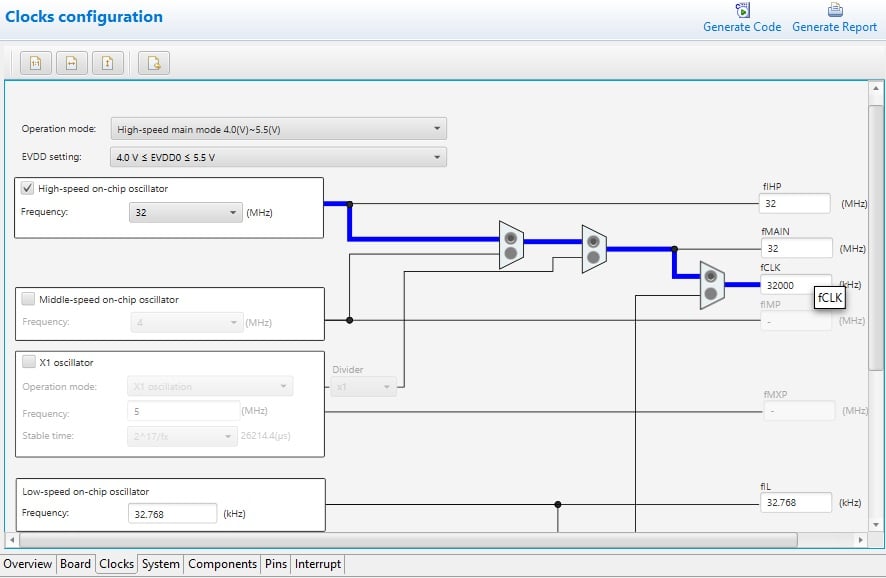Screen dimensions: 886x578
Task: Switch to the System tab
Action: click(x=160, y=564)
